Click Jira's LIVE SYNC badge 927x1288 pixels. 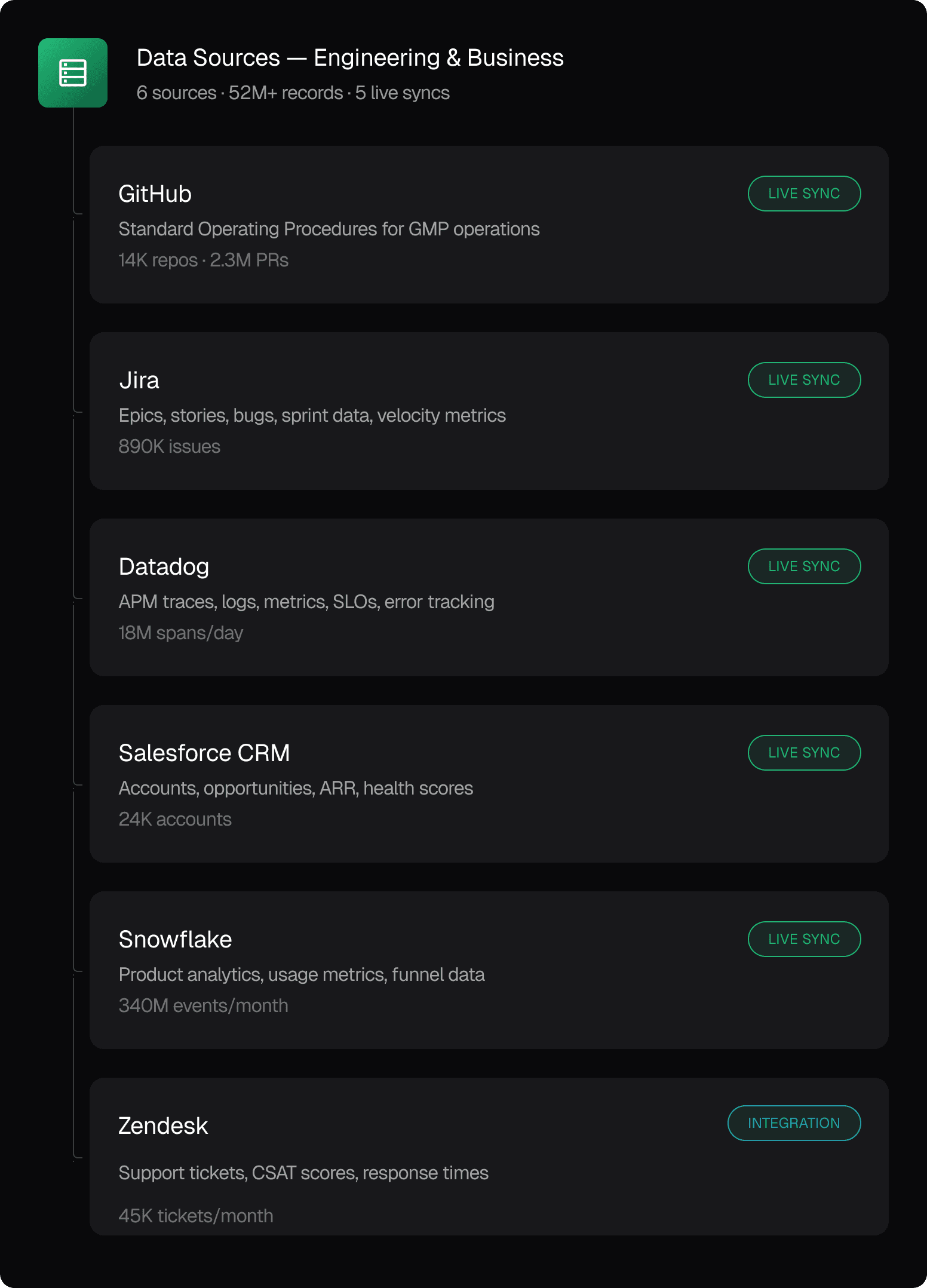(x=803, y=380)
